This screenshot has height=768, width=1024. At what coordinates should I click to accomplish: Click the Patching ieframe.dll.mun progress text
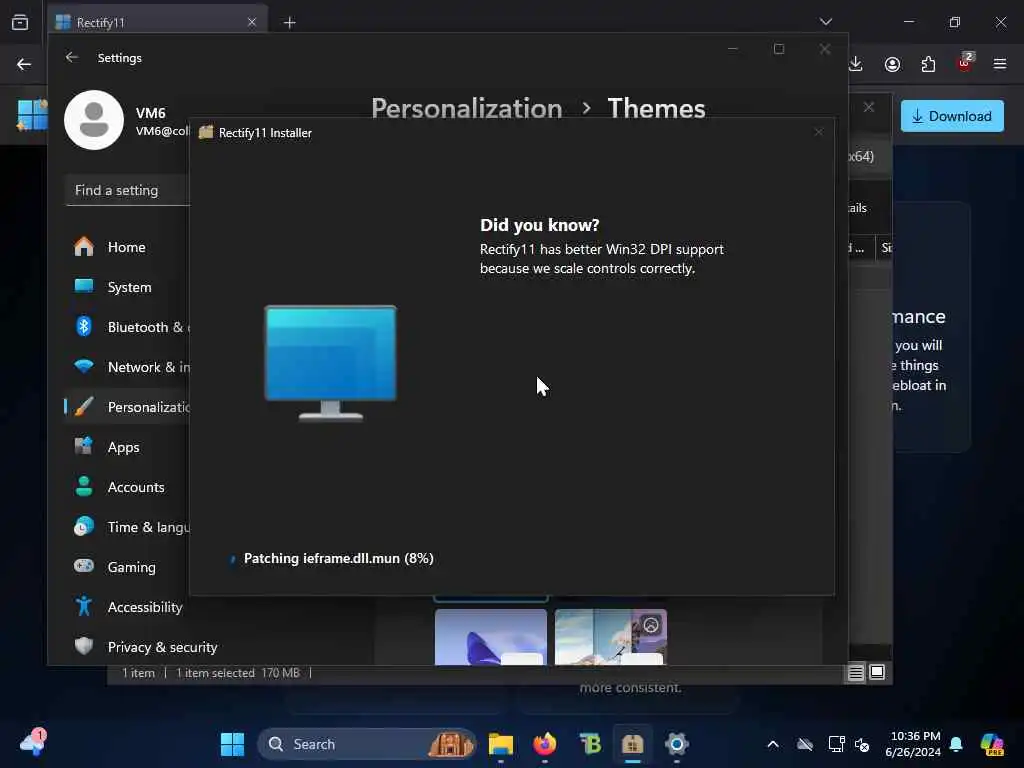pos(338,558)
